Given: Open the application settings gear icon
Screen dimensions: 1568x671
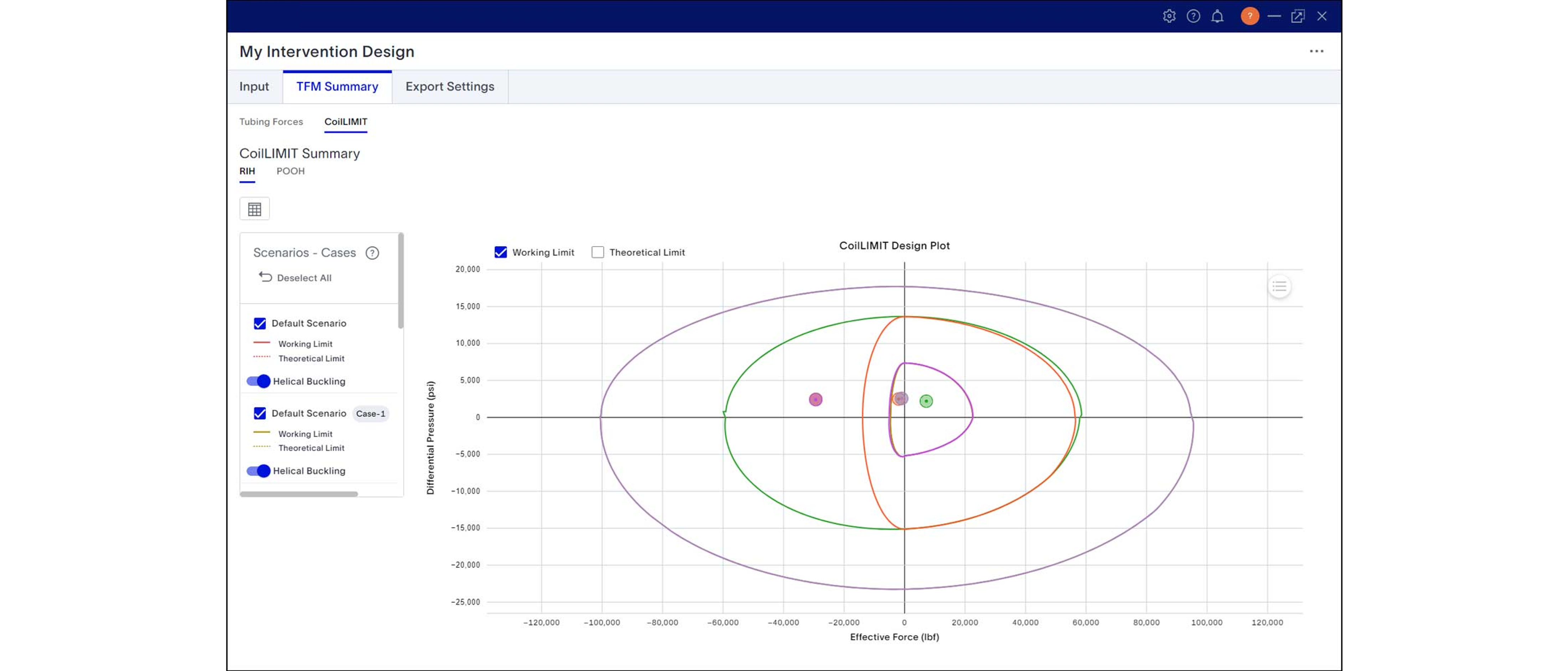Looking at the screenshot, I should pyautogui.click(x=1169, y=16).
